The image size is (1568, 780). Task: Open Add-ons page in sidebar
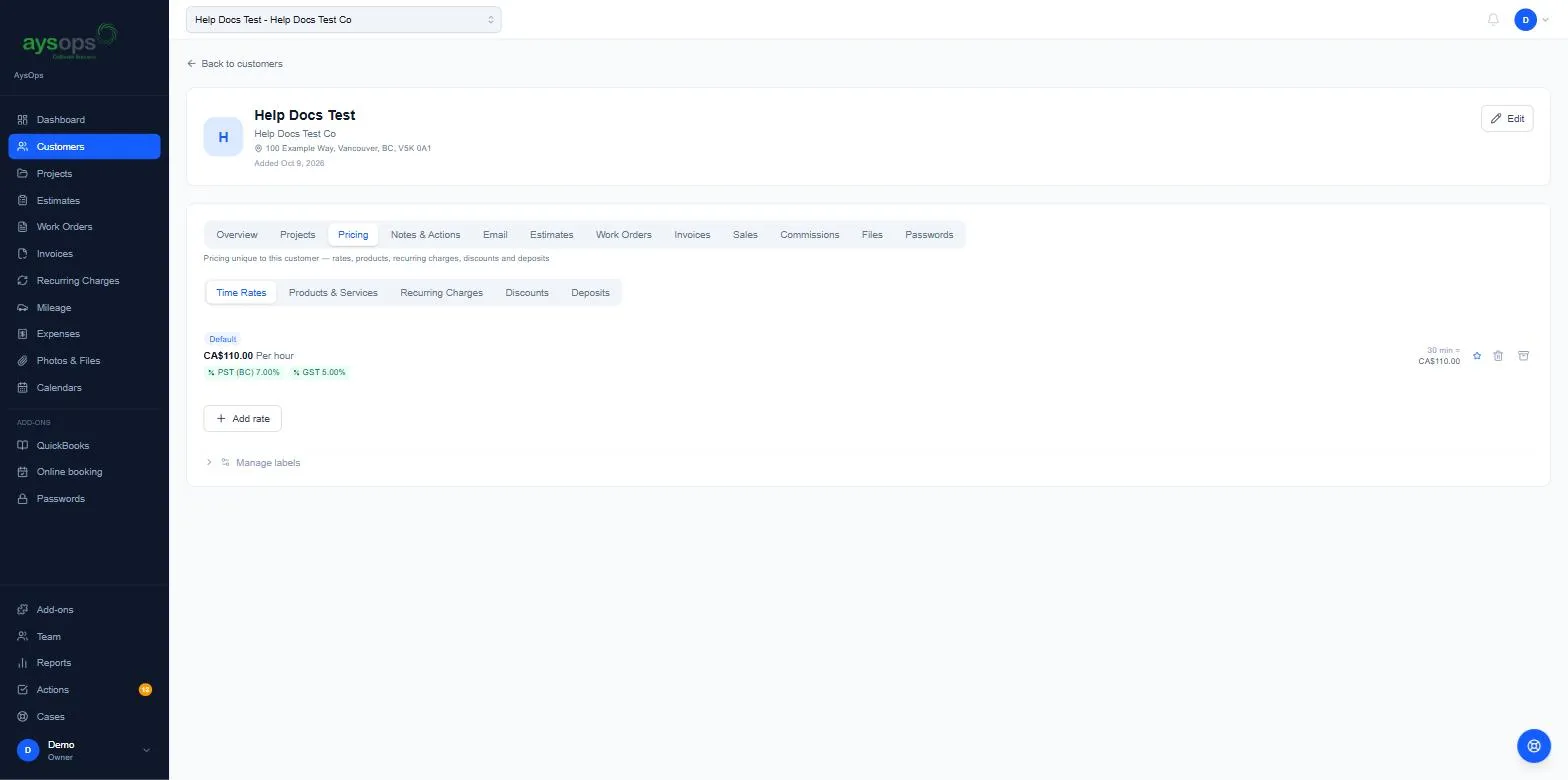(84, 610)
